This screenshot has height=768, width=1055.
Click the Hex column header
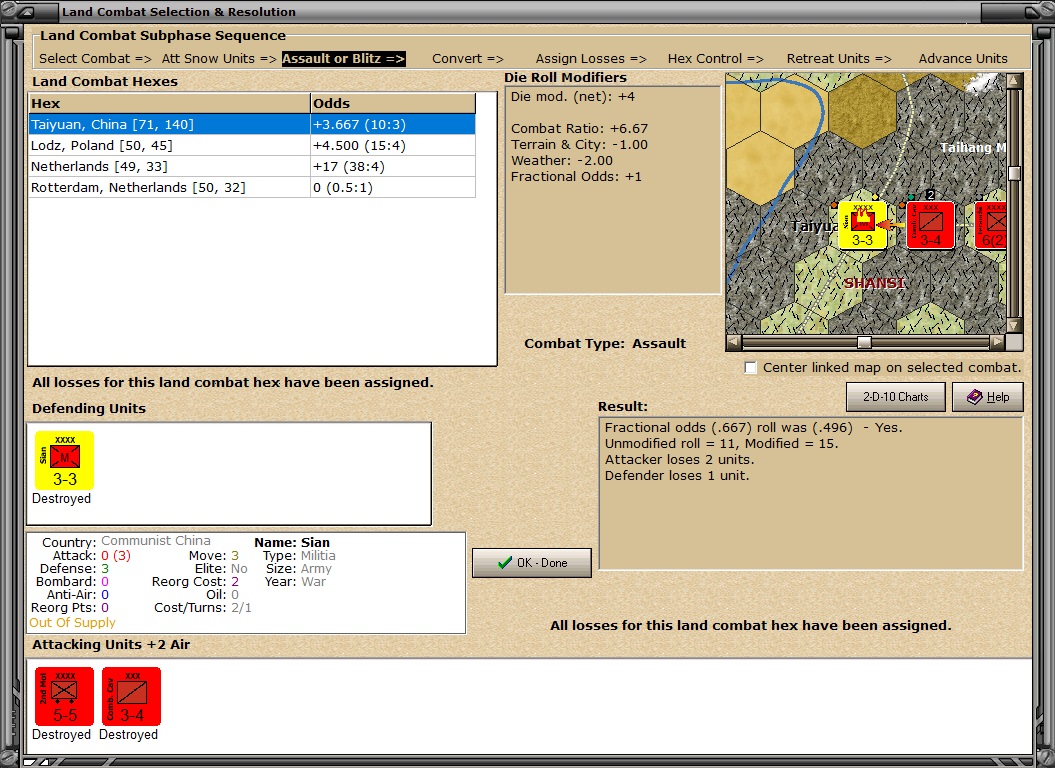coord(170,103)
